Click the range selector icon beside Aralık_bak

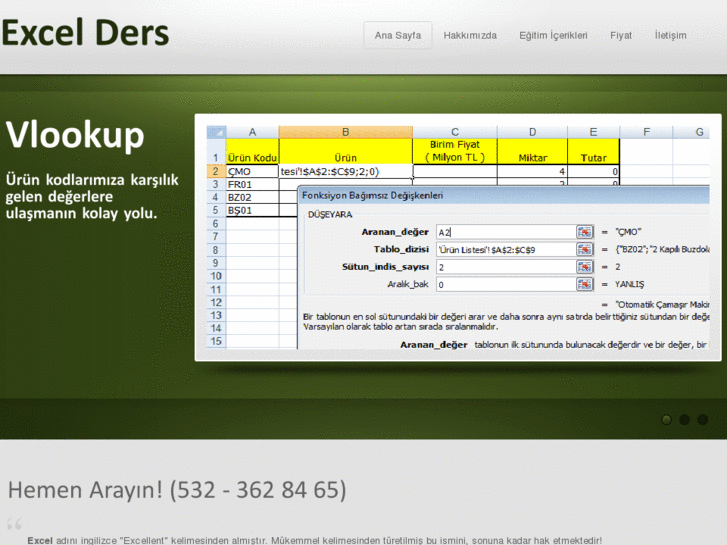(x=585, y=284)
